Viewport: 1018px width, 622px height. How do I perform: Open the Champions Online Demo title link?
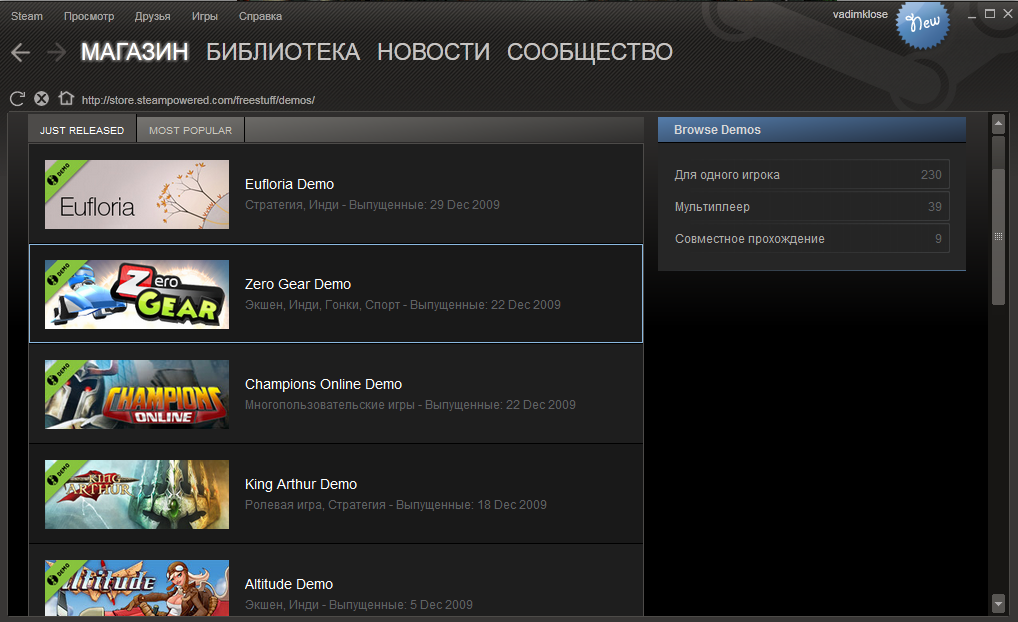[323, 384]
